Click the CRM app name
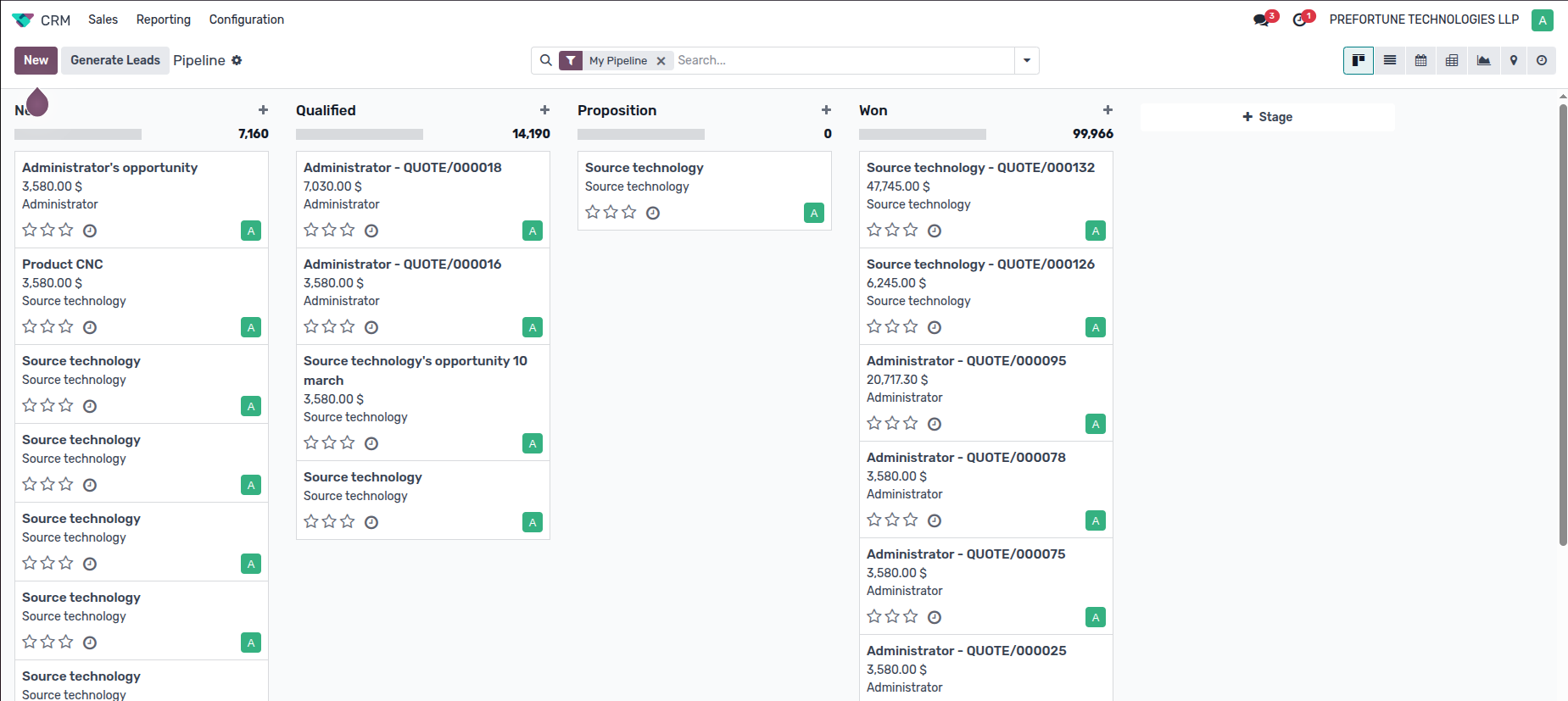 click(56, 20)
